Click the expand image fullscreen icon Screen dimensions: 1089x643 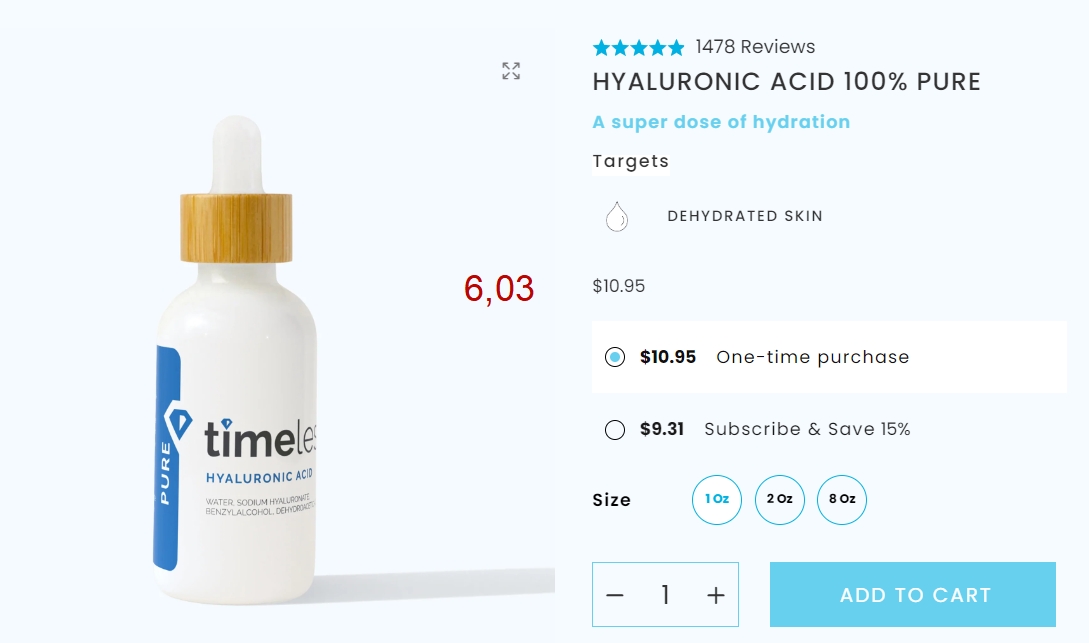tap(511, 71)
